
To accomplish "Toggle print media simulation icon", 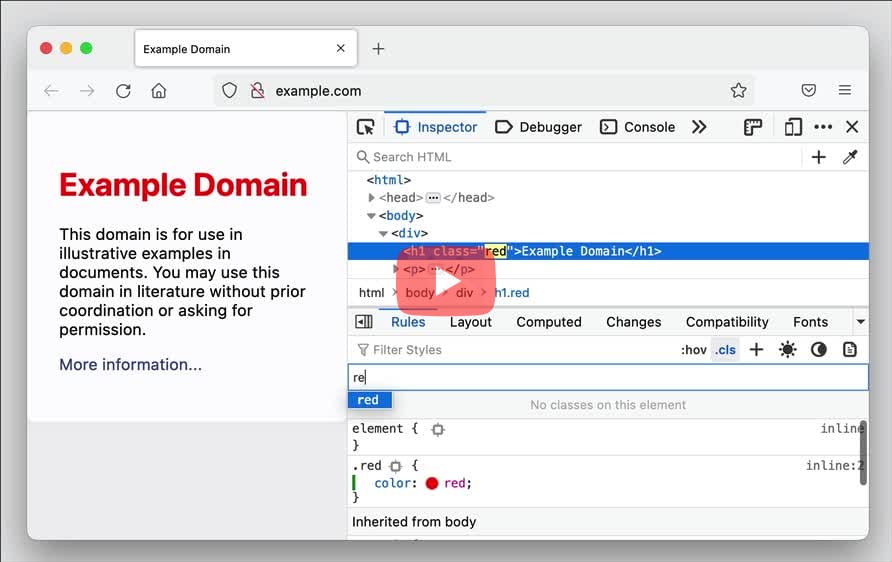I will [x=849, y=350].
